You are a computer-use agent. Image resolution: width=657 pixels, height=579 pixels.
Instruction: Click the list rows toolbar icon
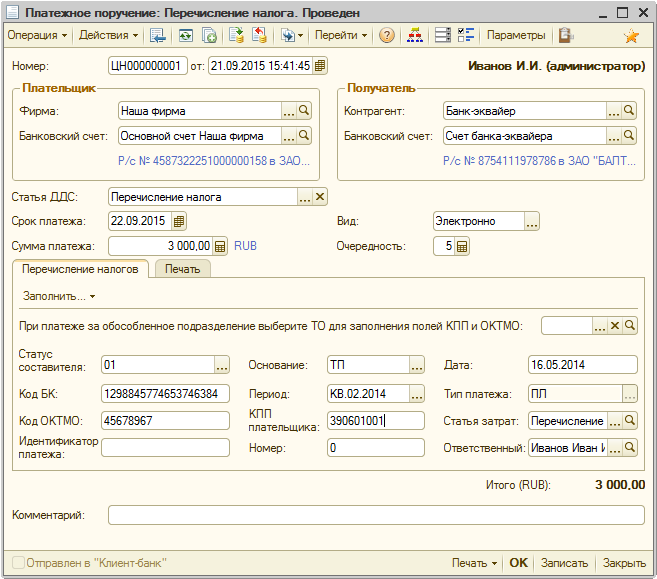(442, 35)
